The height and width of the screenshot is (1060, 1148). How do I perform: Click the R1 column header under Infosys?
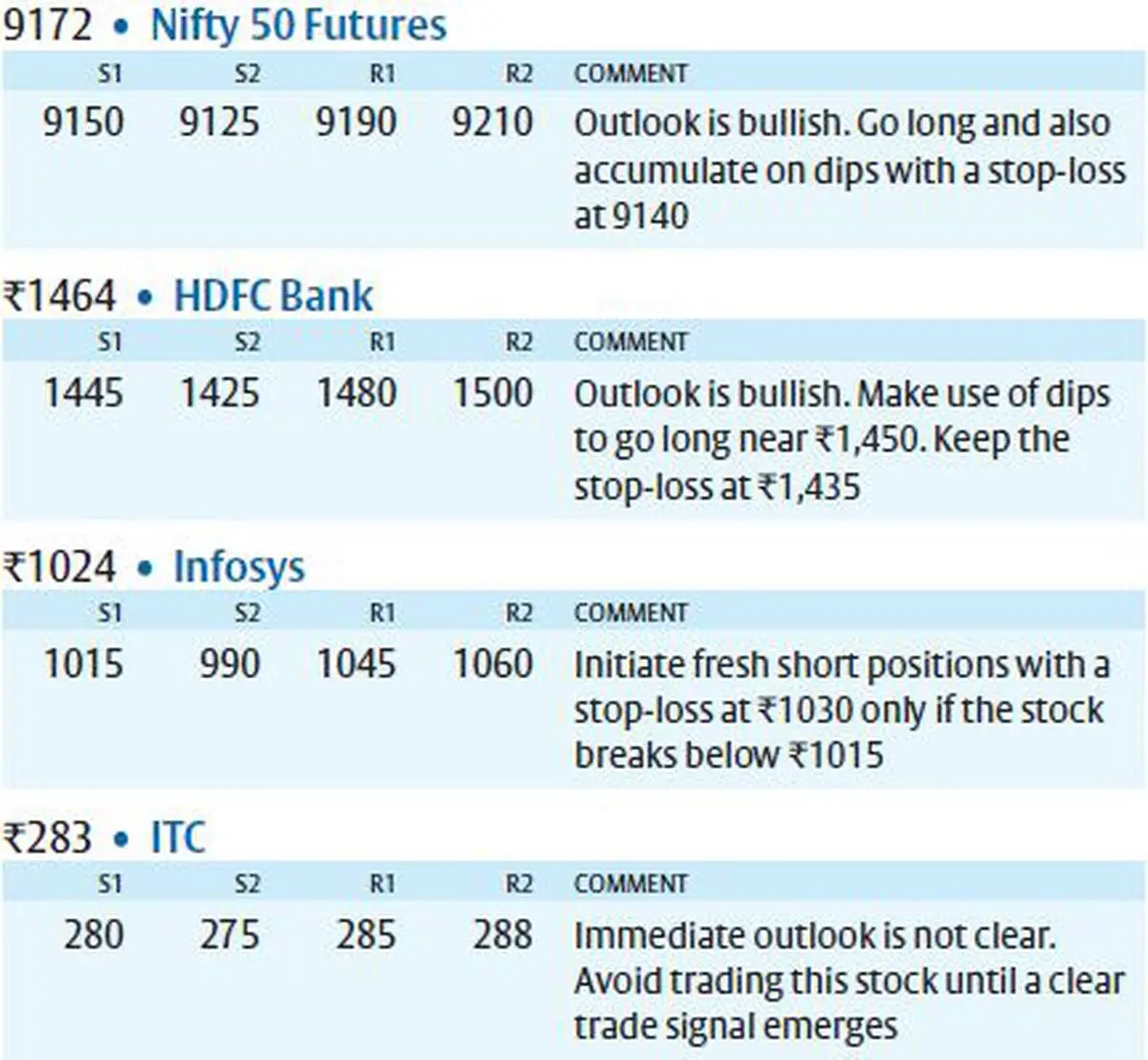click(383, 612)
